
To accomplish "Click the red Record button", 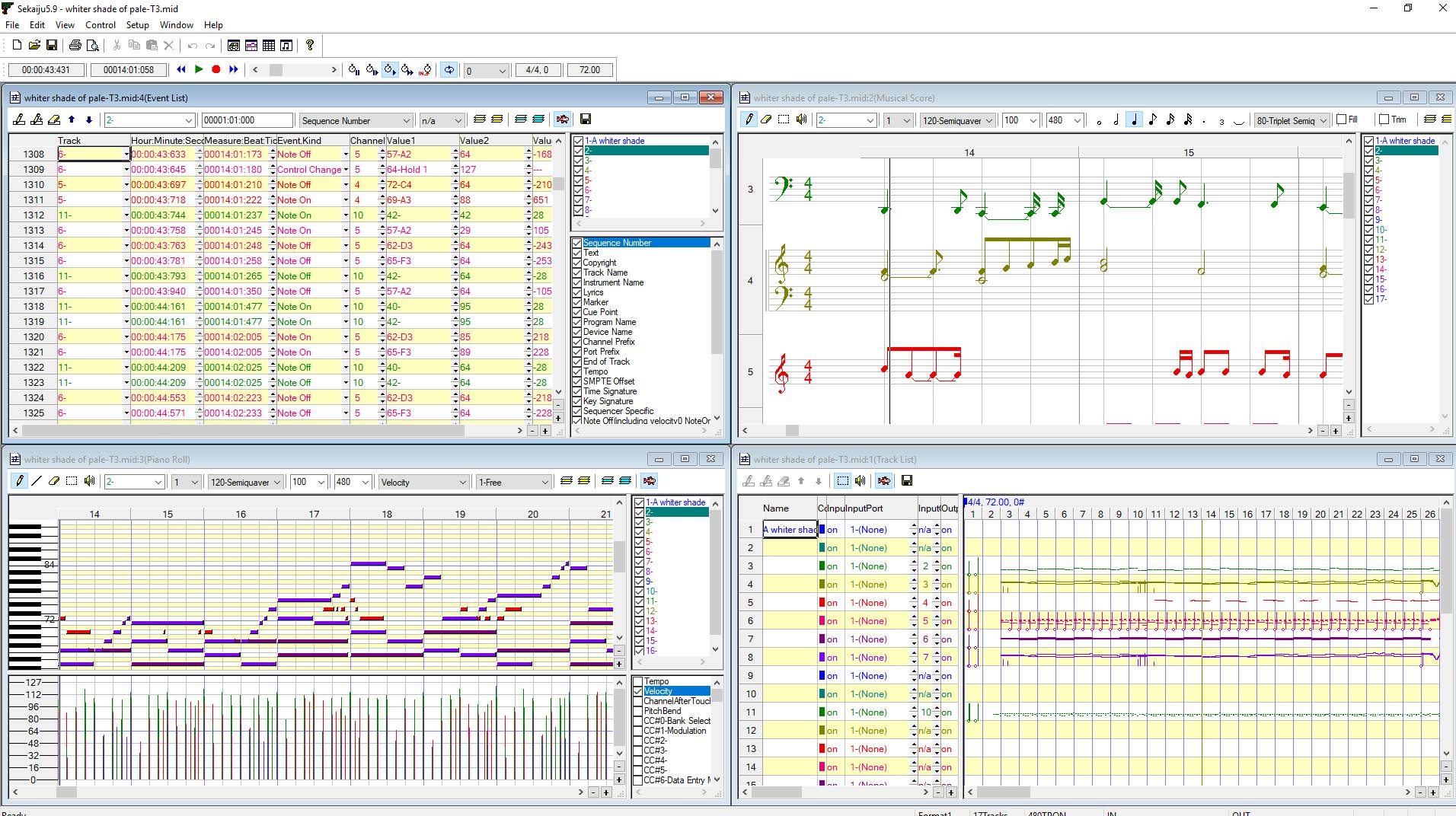I will pos(216,69).
